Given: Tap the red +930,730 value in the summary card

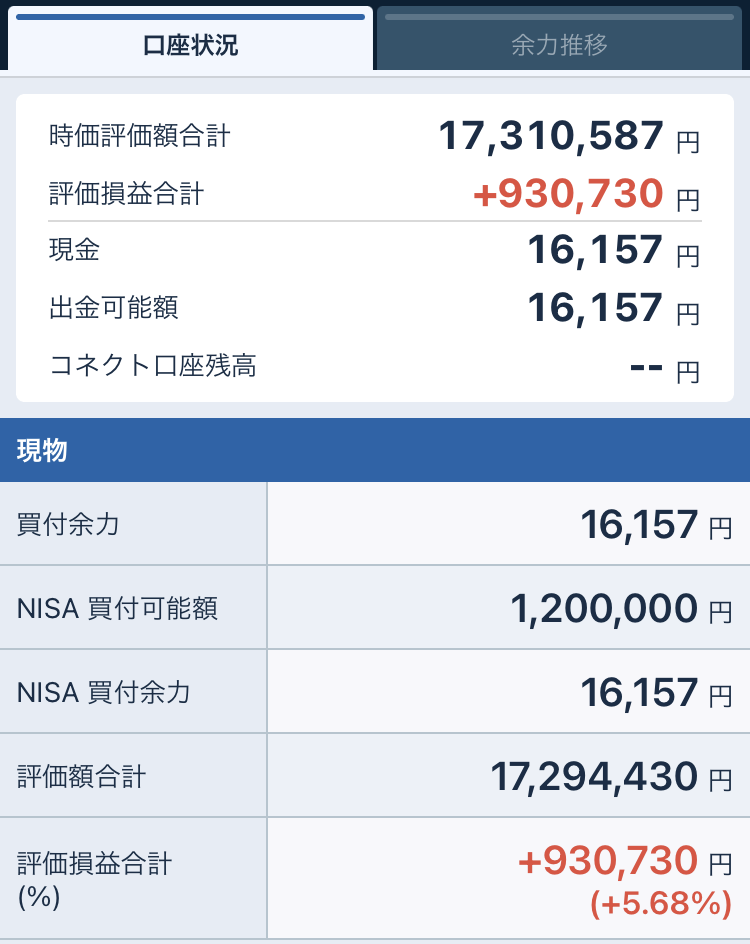Looking at the screenshot, I should pyautogui.click(x=567, y=194).
